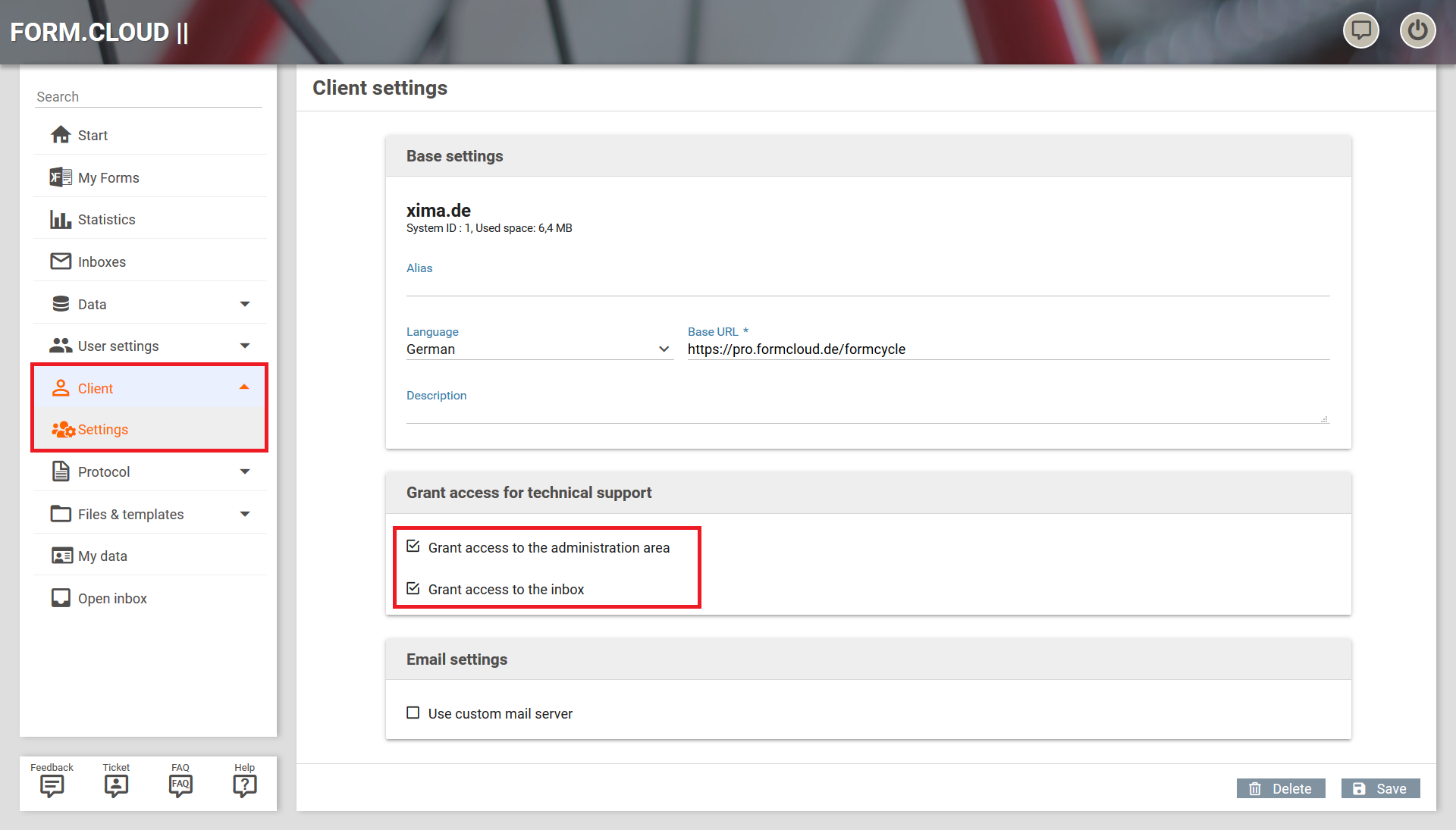Open the chat message icon in header
This screenshot has width=1456, height=830.
pos(1361,31)
